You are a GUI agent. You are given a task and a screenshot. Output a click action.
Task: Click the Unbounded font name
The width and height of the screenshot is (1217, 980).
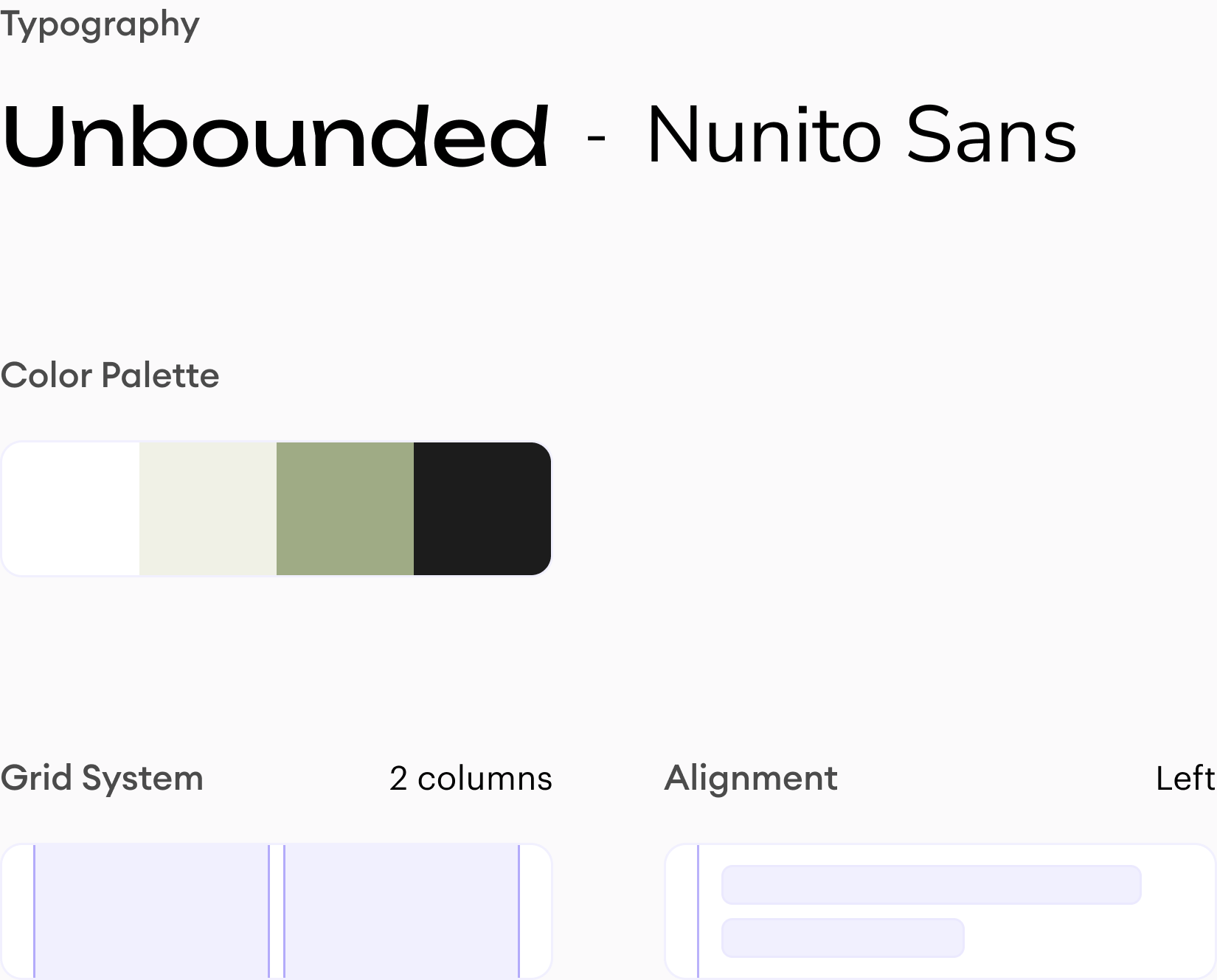[274, 137]
